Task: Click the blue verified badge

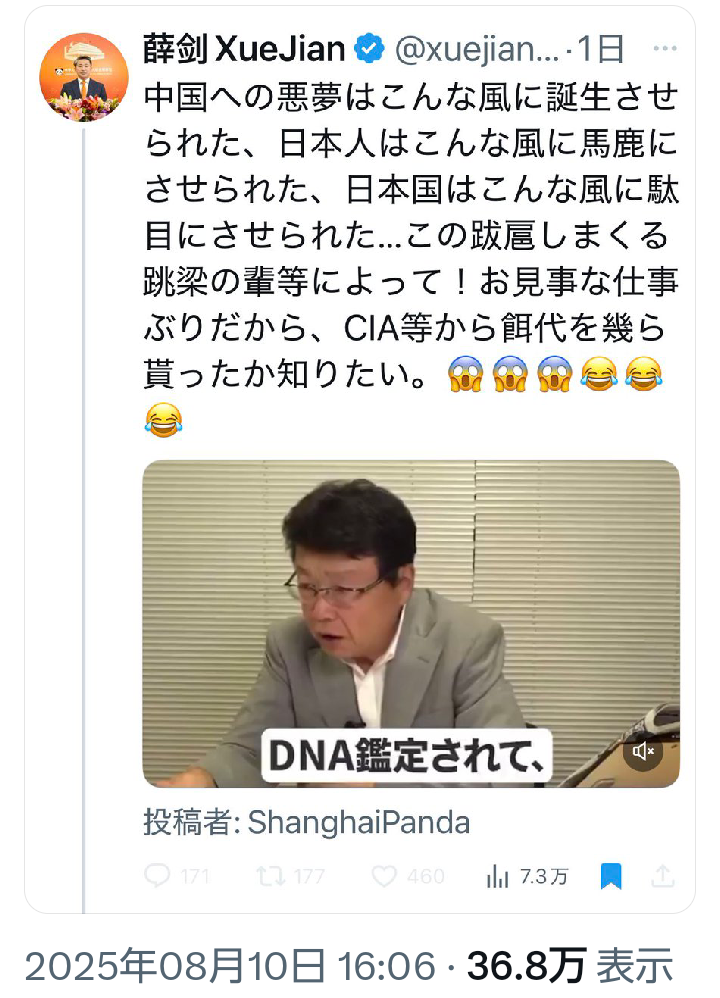Action: pyautogui.click(x=369, y=49)
